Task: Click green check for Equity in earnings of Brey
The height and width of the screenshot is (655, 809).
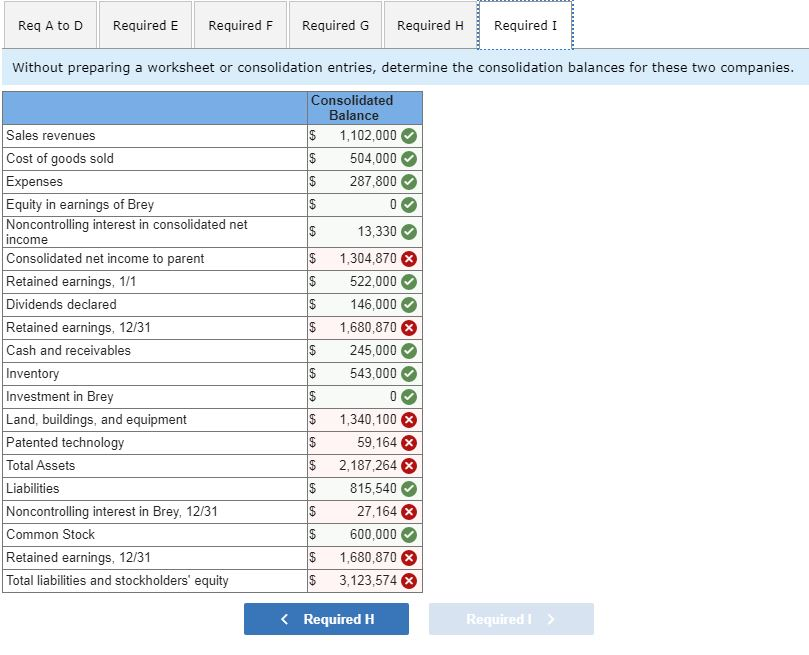Action: click(x=409, y=205)
